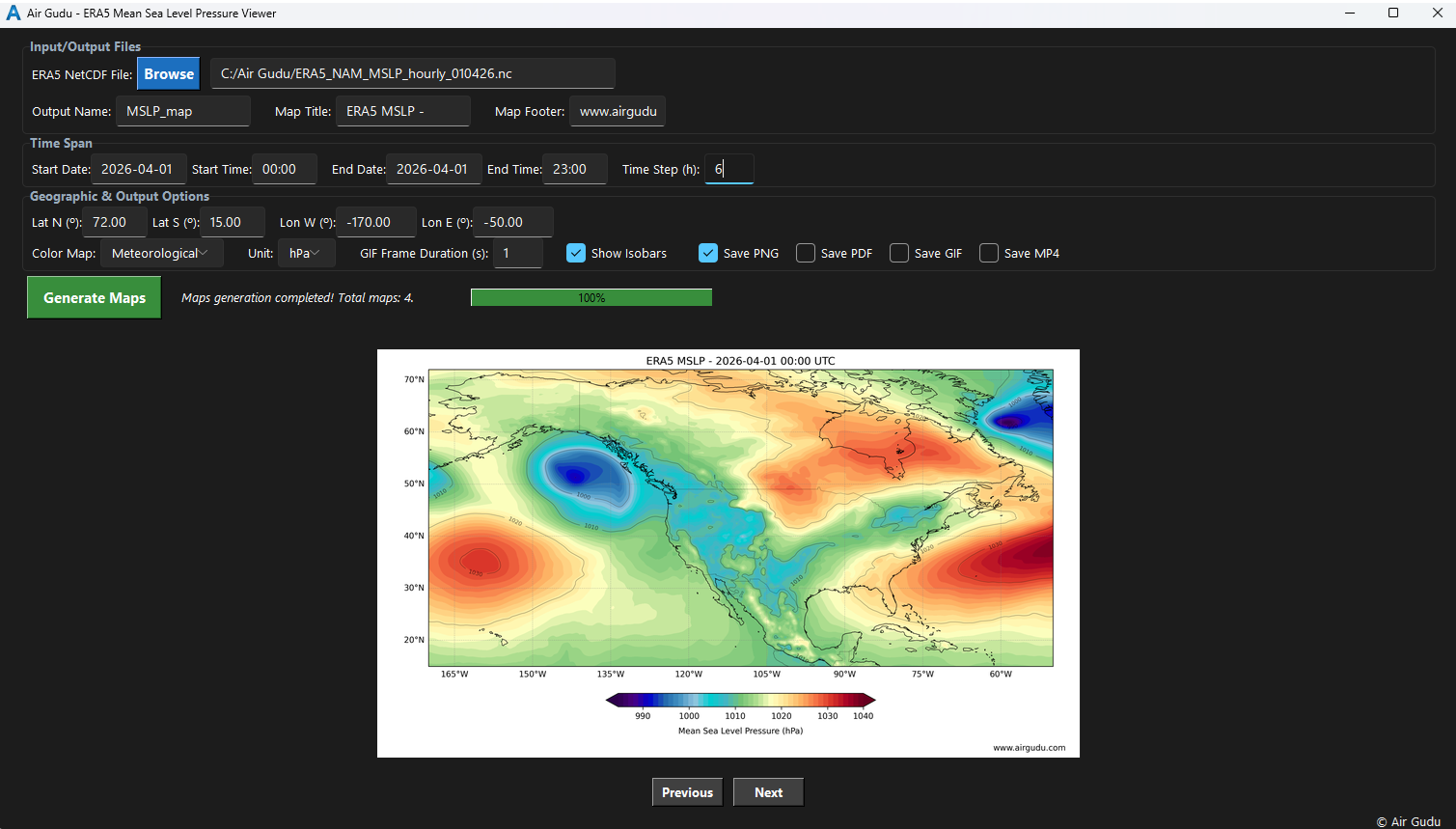This screenshot has height=829, width=1456.
Task: Click the Generate Maps button
Action: pos(95,297)
